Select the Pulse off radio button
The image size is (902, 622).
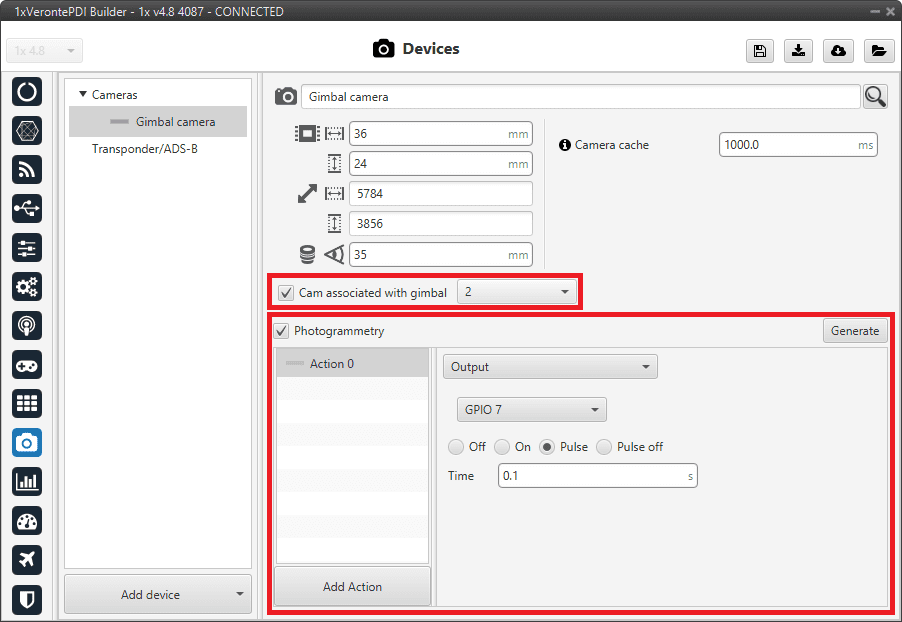[x=604, y=447]
